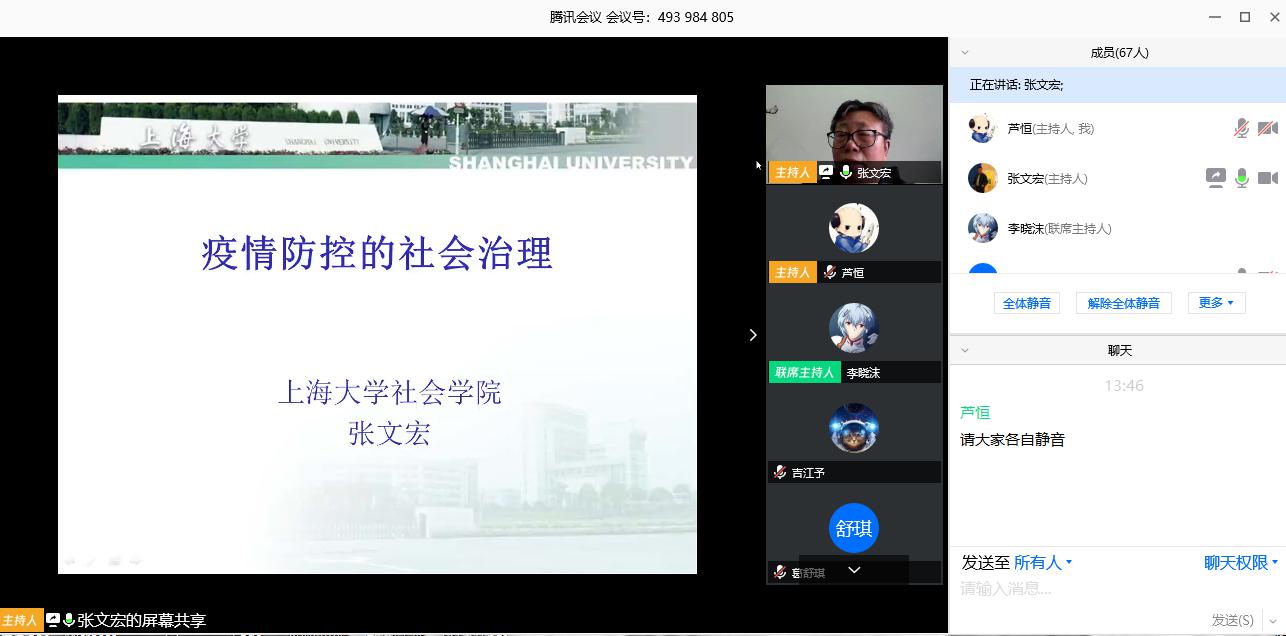Image resolution: width=1286 pixels, height=636 pixels.
Task: Collapse the 聊天 chat panel chevron
Action: [965, 351]
